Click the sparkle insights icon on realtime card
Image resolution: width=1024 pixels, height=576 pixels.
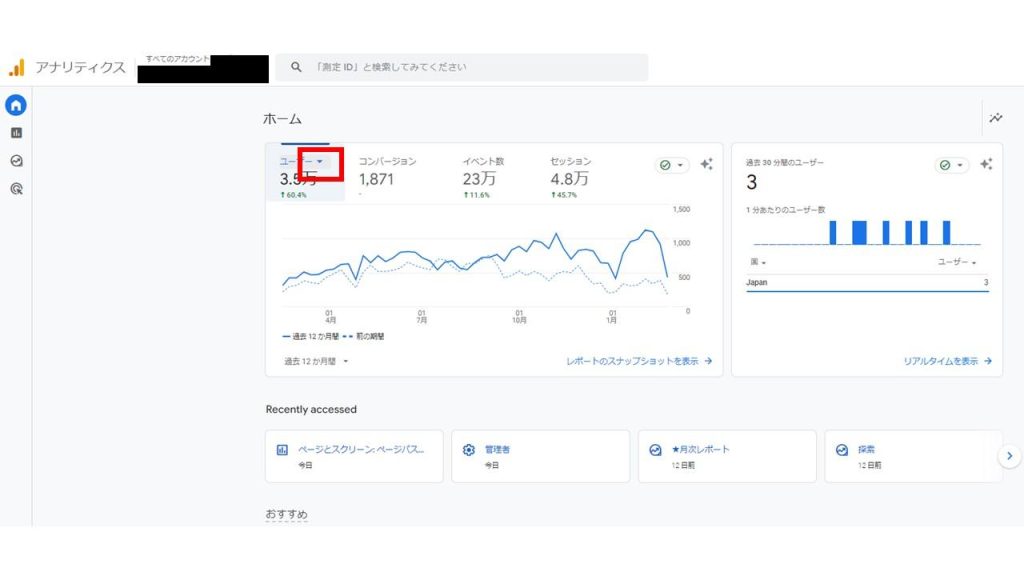986,165
